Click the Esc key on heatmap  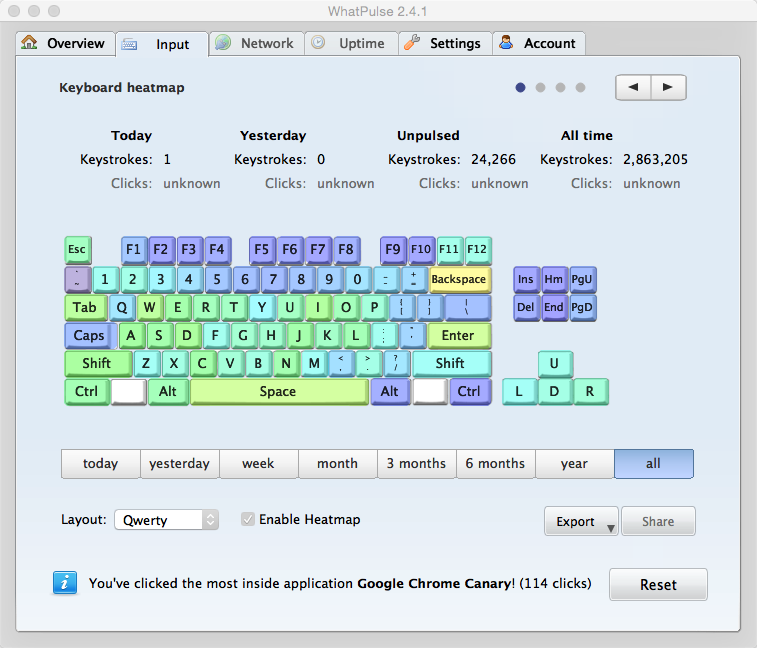click(78, 250)
